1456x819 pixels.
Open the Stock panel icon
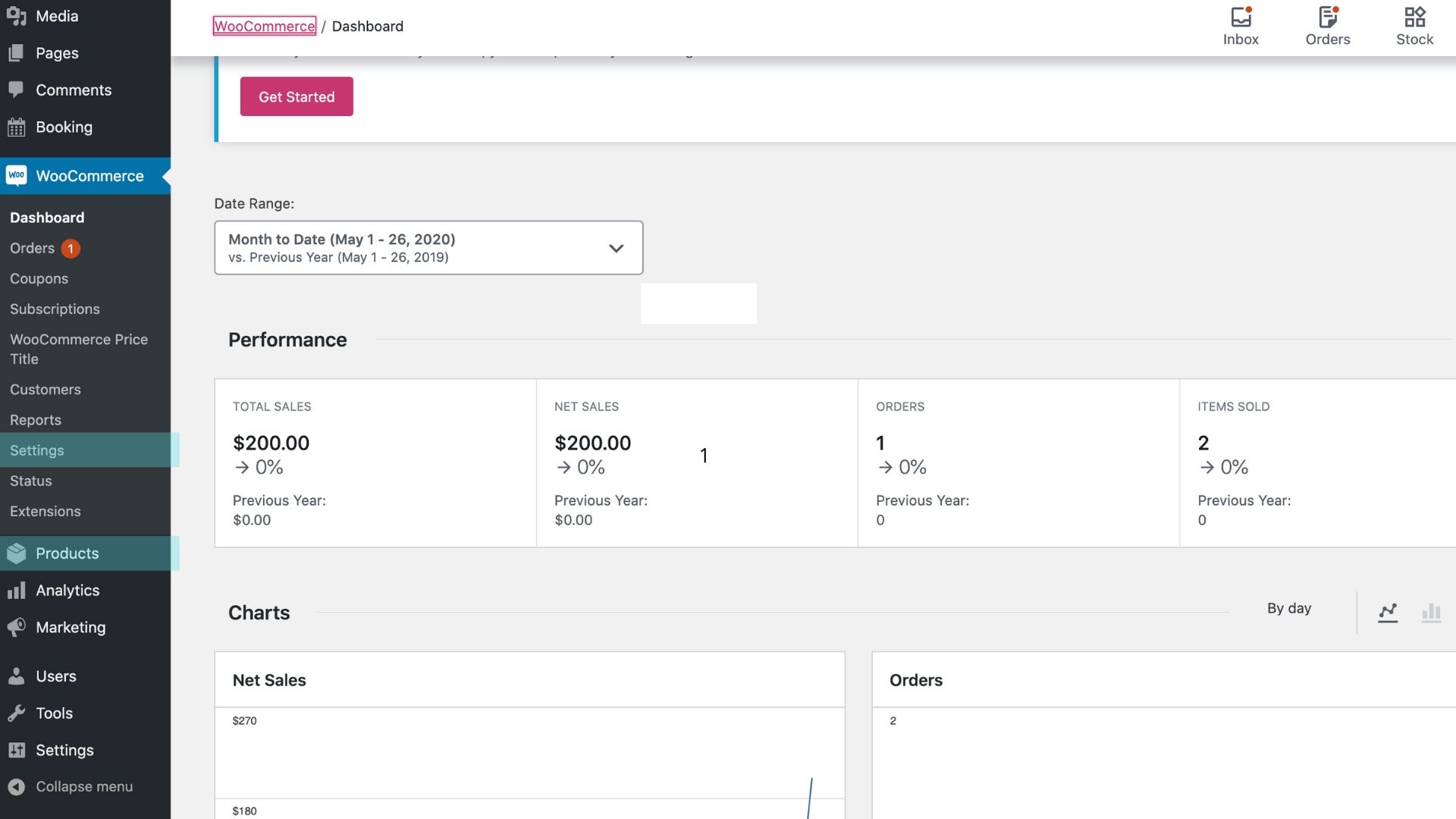click(1414, 17)
